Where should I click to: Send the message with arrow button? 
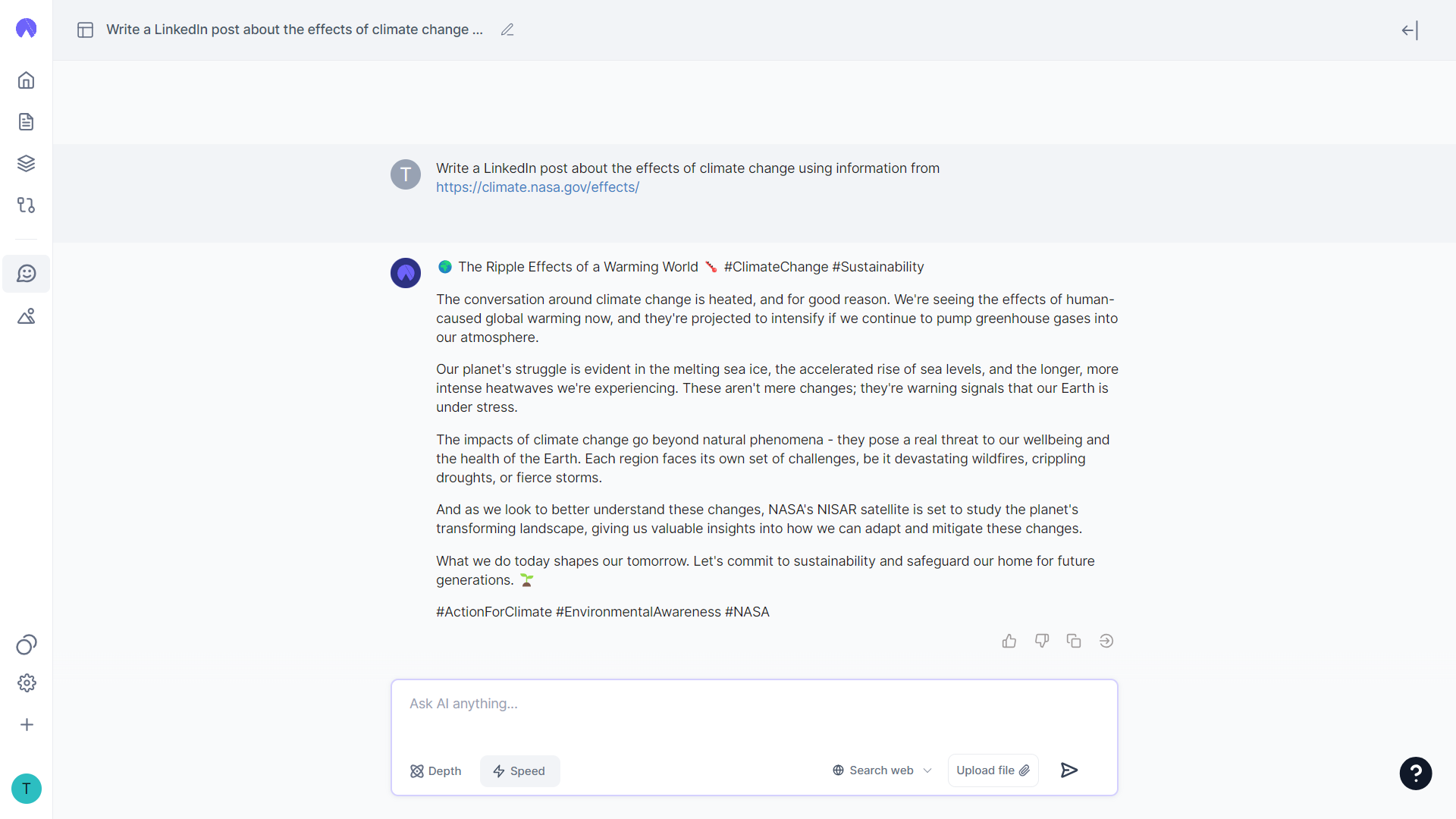[1069, 770]
